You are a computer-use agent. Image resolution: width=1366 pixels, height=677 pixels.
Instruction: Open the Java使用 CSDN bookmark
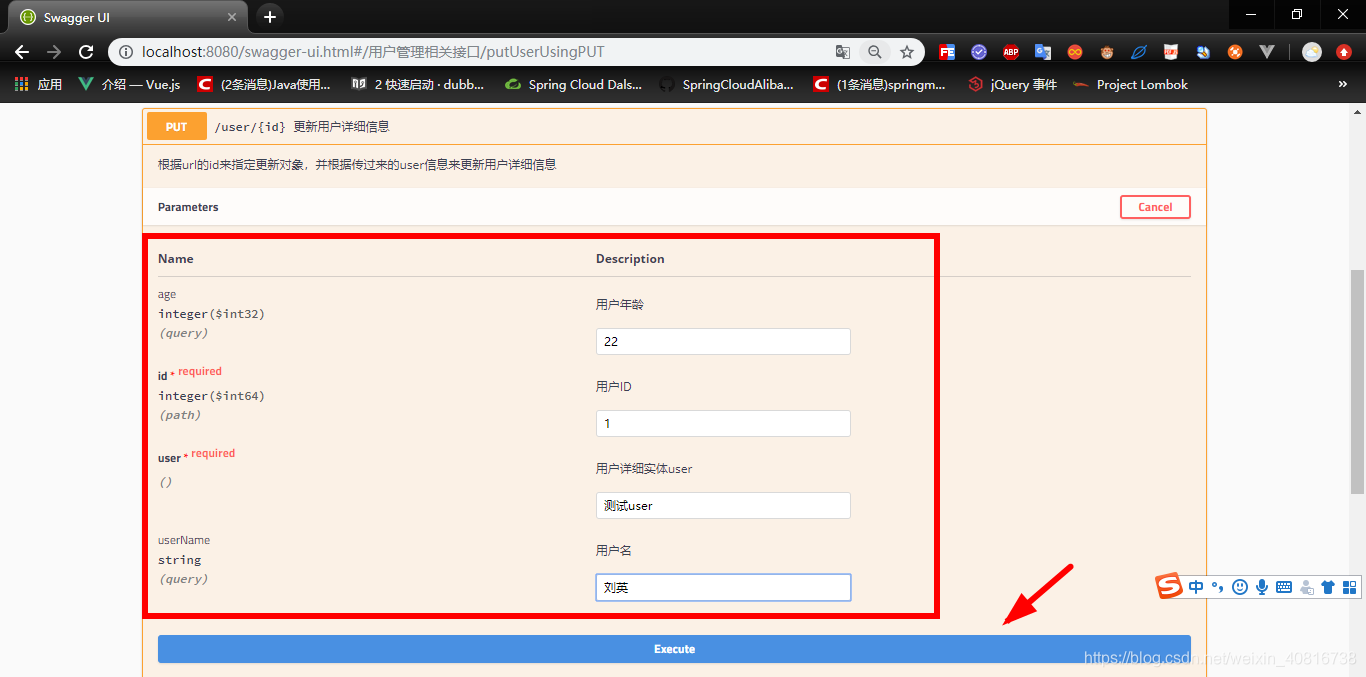264,85
